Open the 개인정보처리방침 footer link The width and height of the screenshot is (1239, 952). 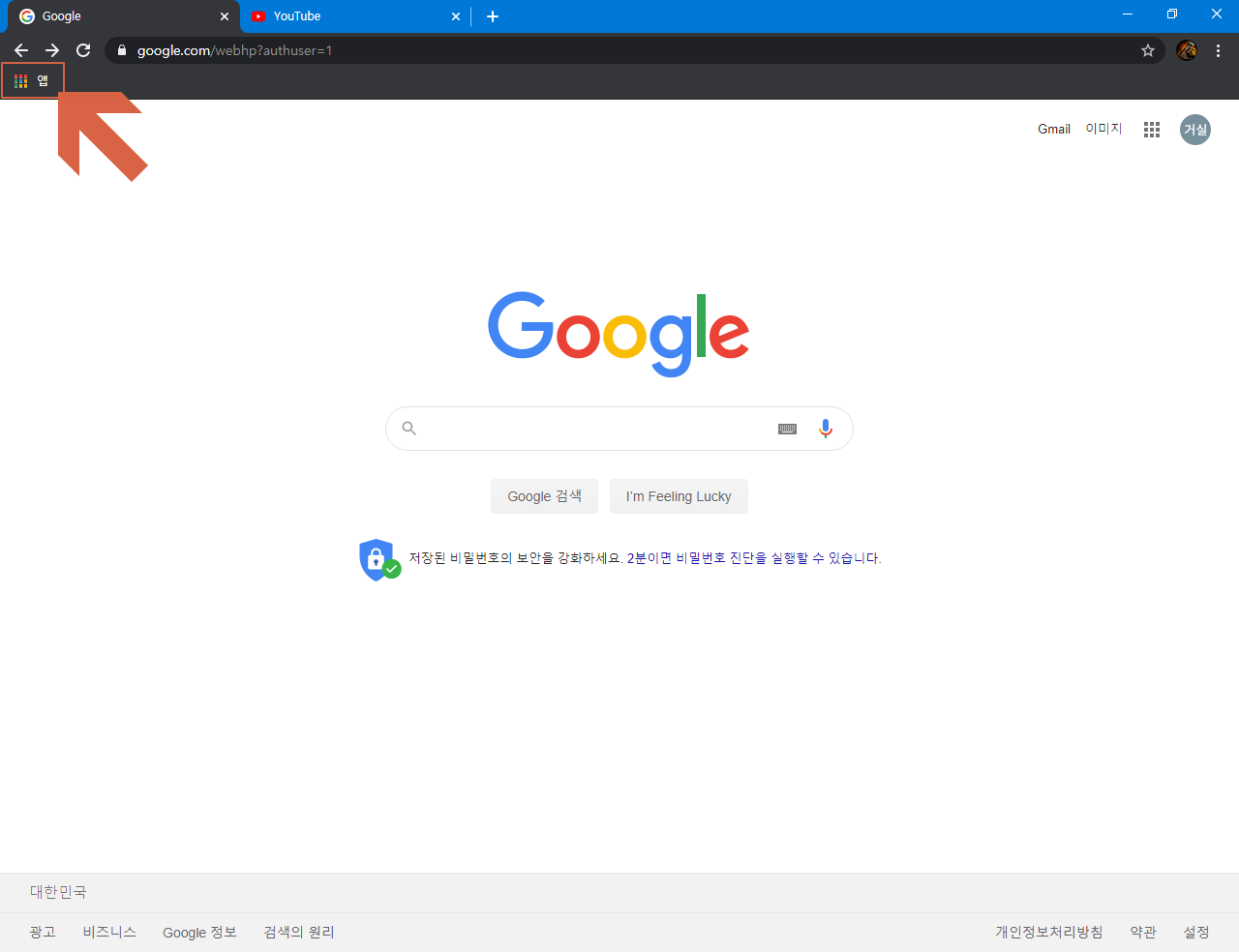click(1048, 932)
